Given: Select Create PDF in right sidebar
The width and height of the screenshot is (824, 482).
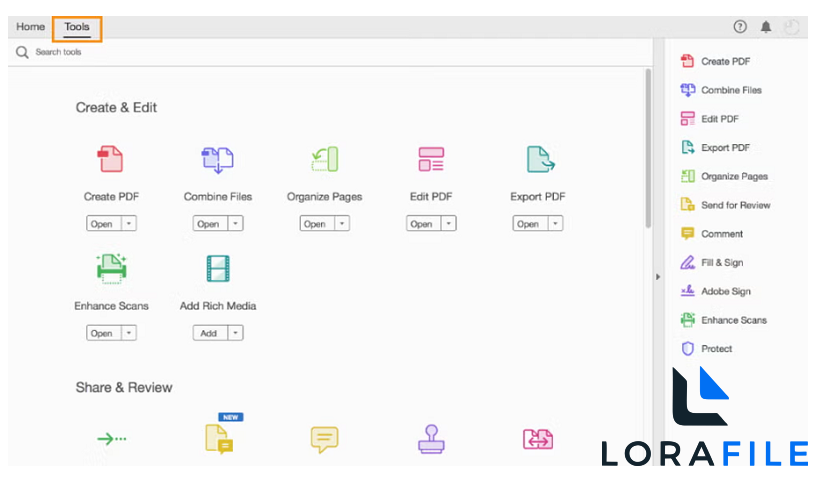Looking at the screenshot, I should [x=715, y=61].
